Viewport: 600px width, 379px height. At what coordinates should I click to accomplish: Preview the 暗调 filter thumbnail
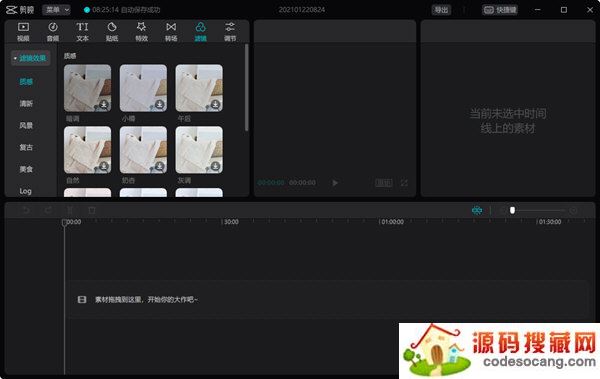coord(88,88)
